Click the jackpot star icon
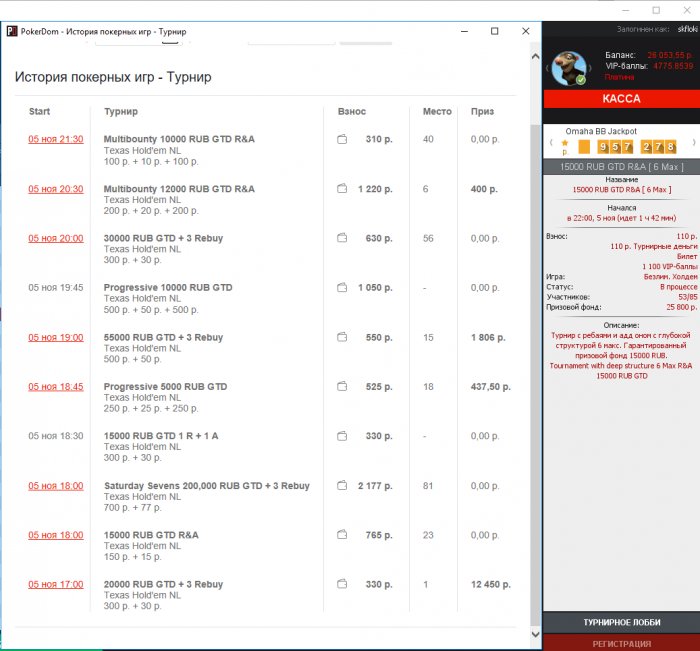This screenshot has height=651, width=700. tap(565, 143)
